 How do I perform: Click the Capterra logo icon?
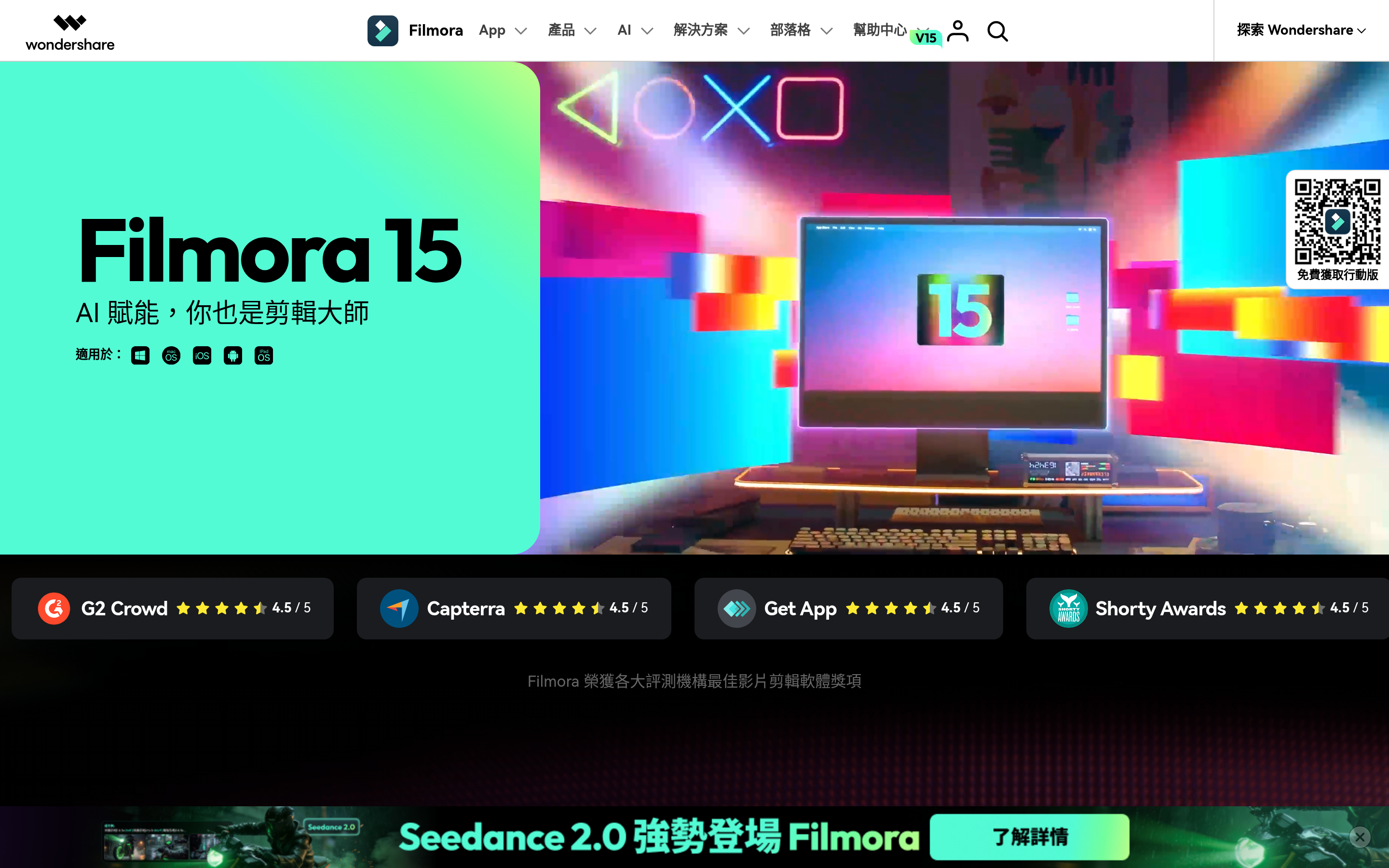click(399, 608)
